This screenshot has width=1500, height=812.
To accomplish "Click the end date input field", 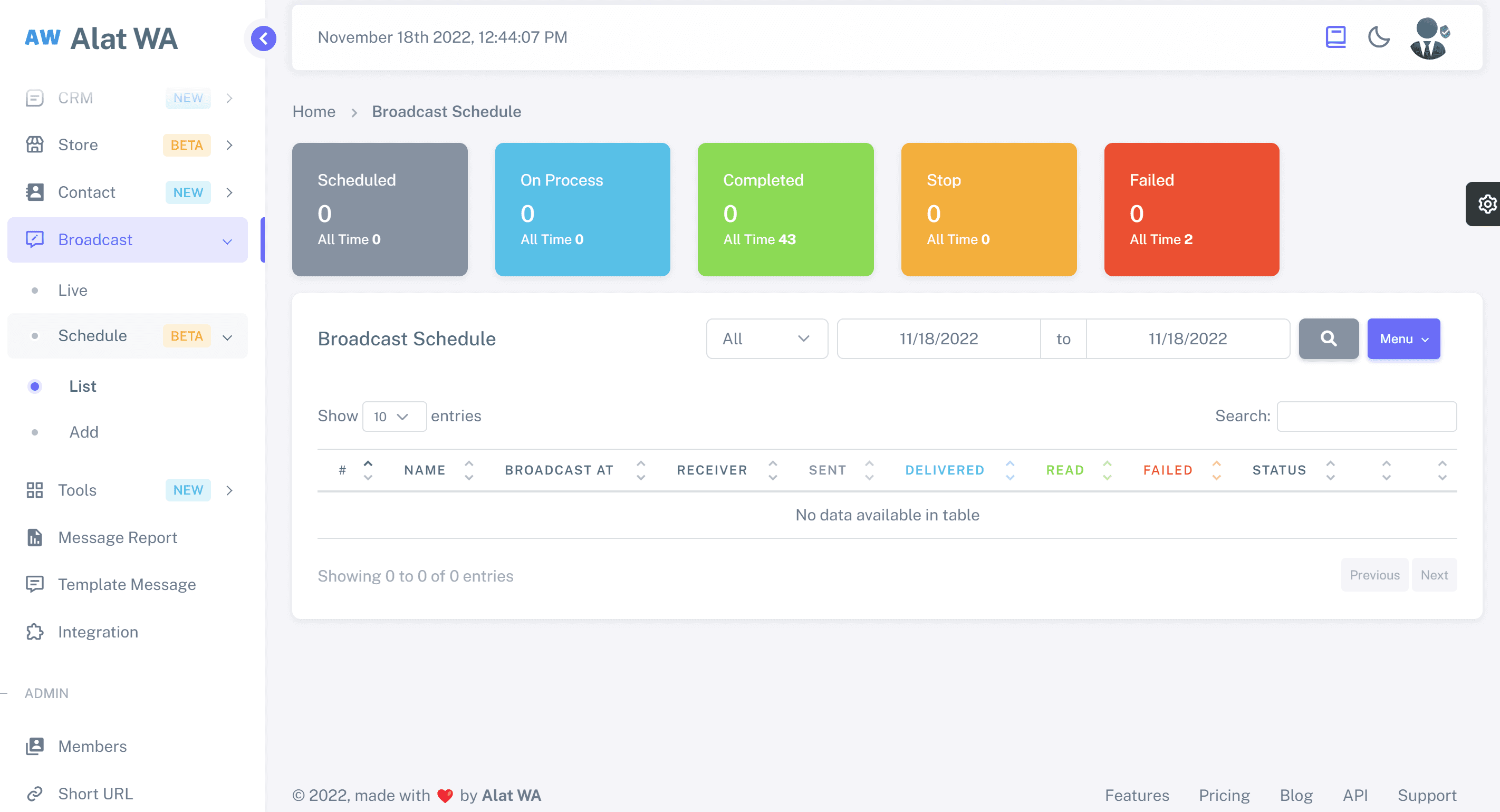I will click(x=1187, y=338).
